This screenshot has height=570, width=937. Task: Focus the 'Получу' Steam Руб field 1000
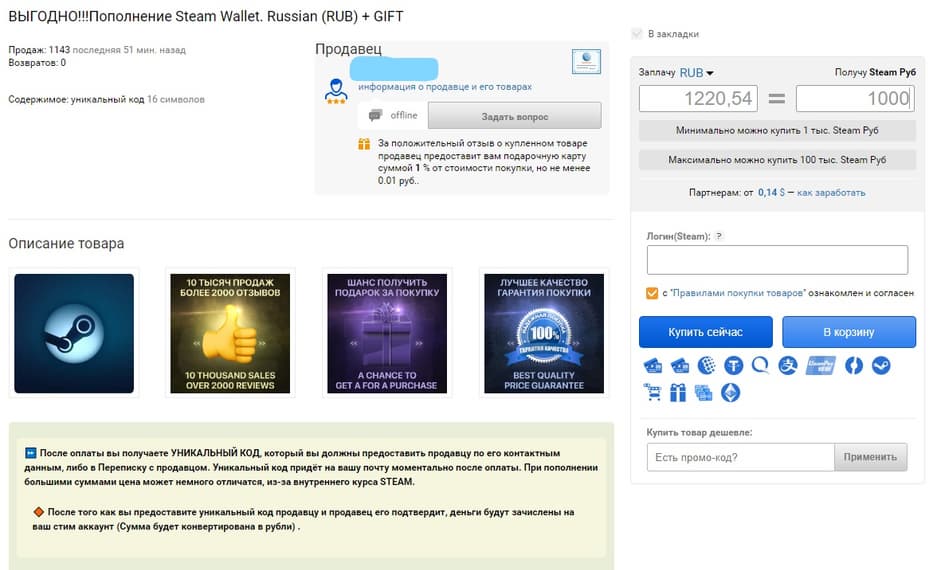click(855, 99)
